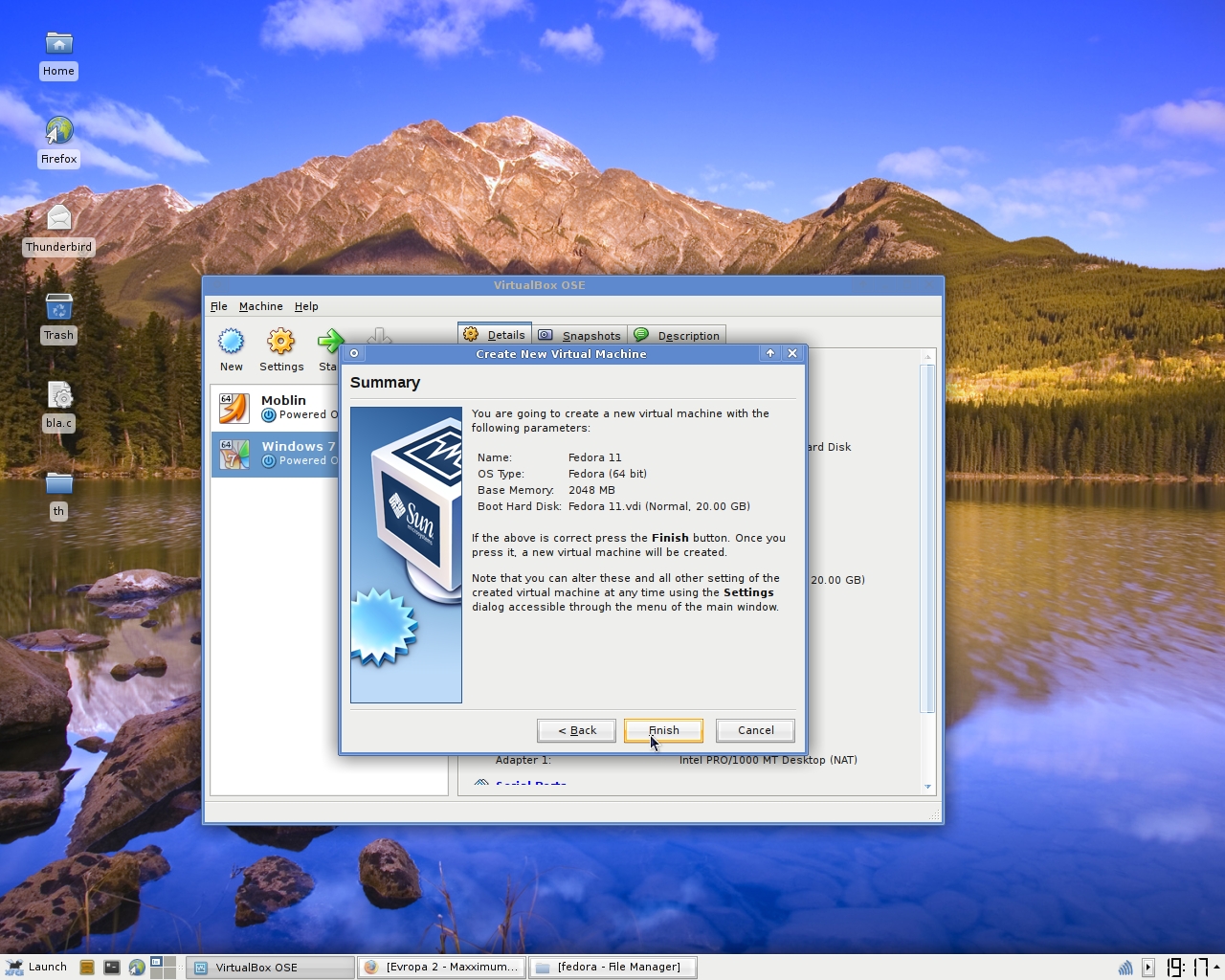Click the tray arrow button beside network icon

pos(1148,968)
